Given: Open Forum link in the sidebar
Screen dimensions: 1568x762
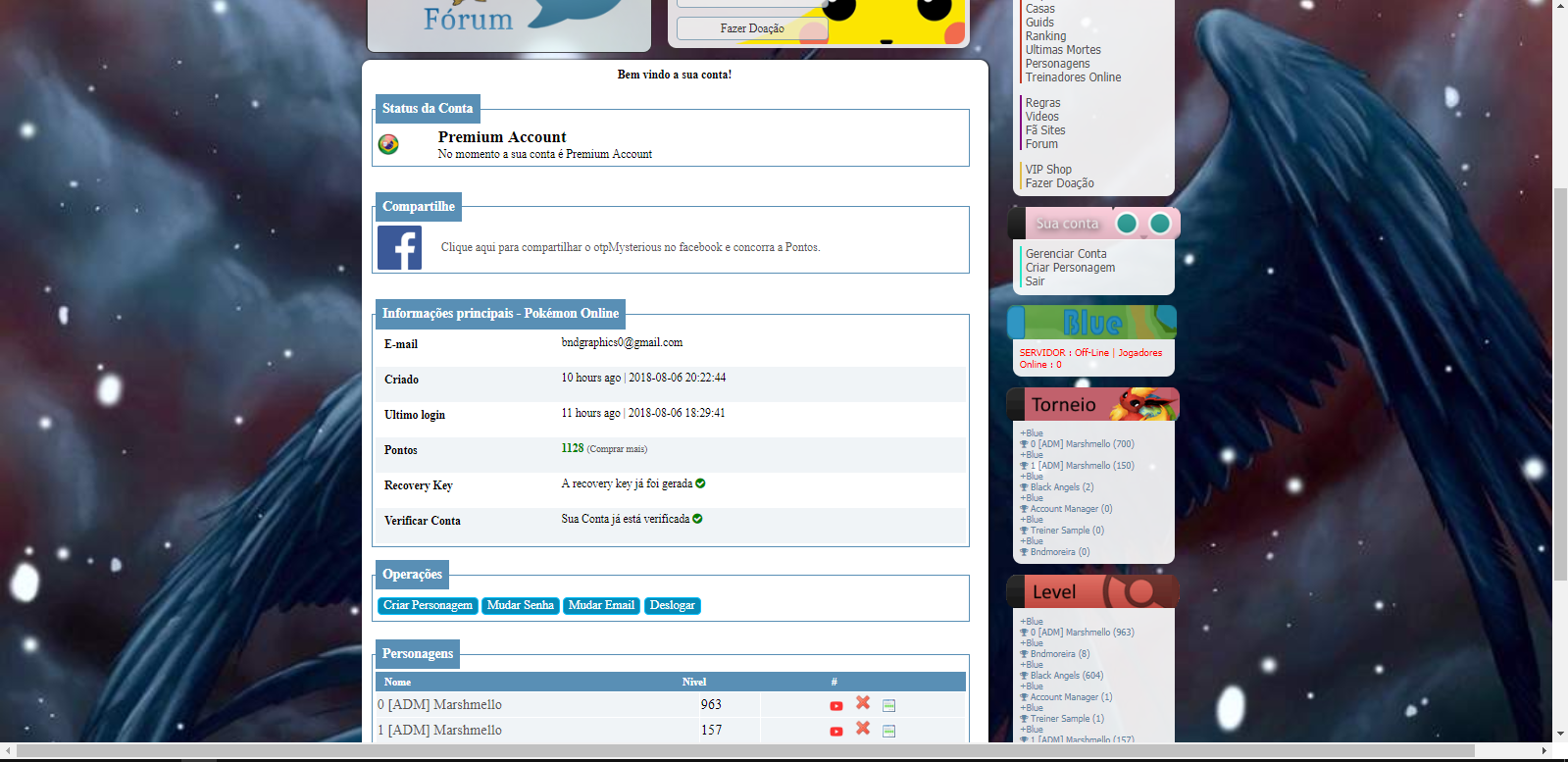Looking at the screenshot, I should (x=1041, y=144).
